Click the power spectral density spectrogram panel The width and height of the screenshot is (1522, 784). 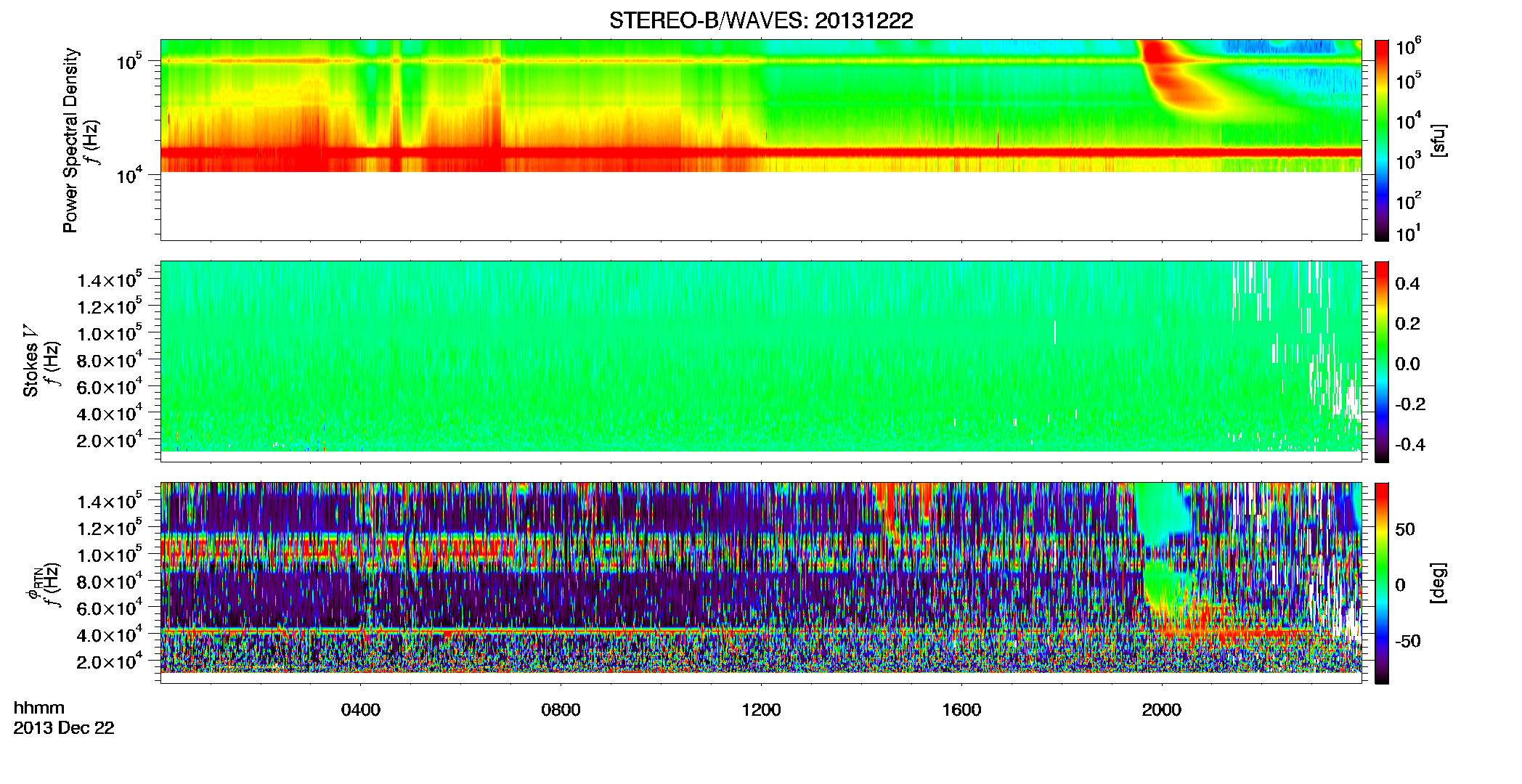pos(761,140)
